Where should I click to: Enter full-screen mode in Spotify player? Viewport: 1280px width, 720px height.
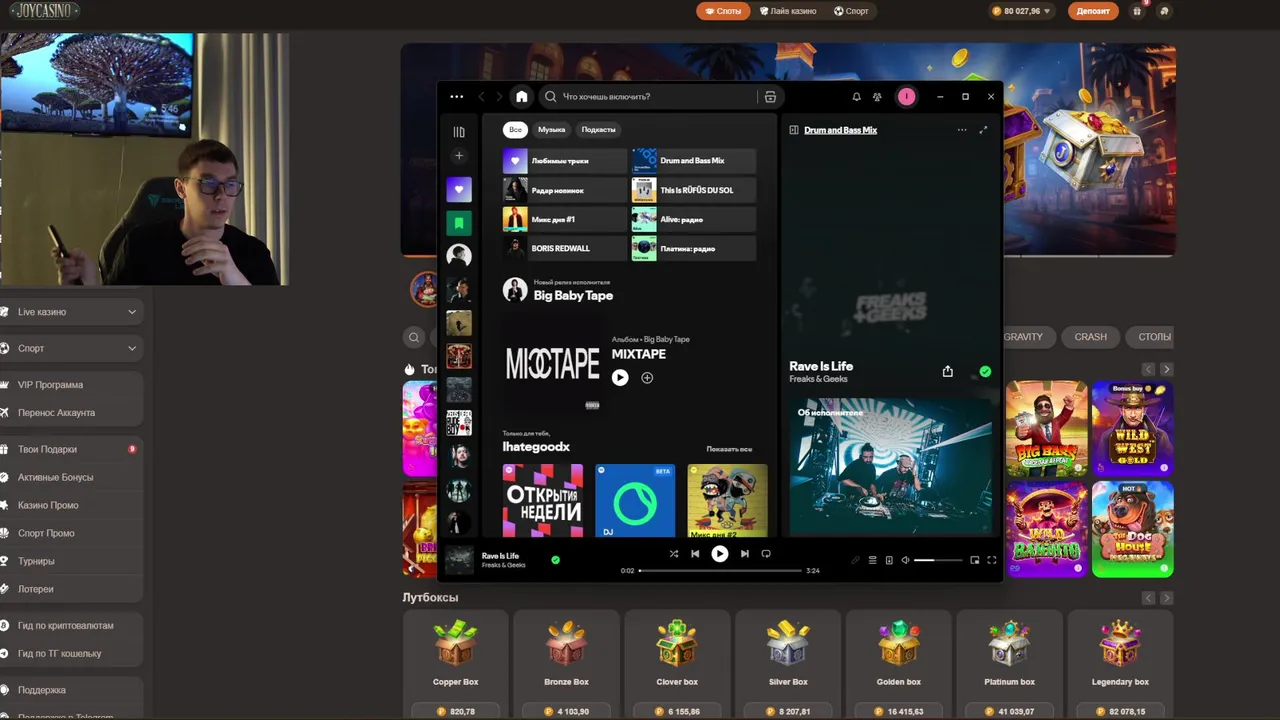coord(992,560)
